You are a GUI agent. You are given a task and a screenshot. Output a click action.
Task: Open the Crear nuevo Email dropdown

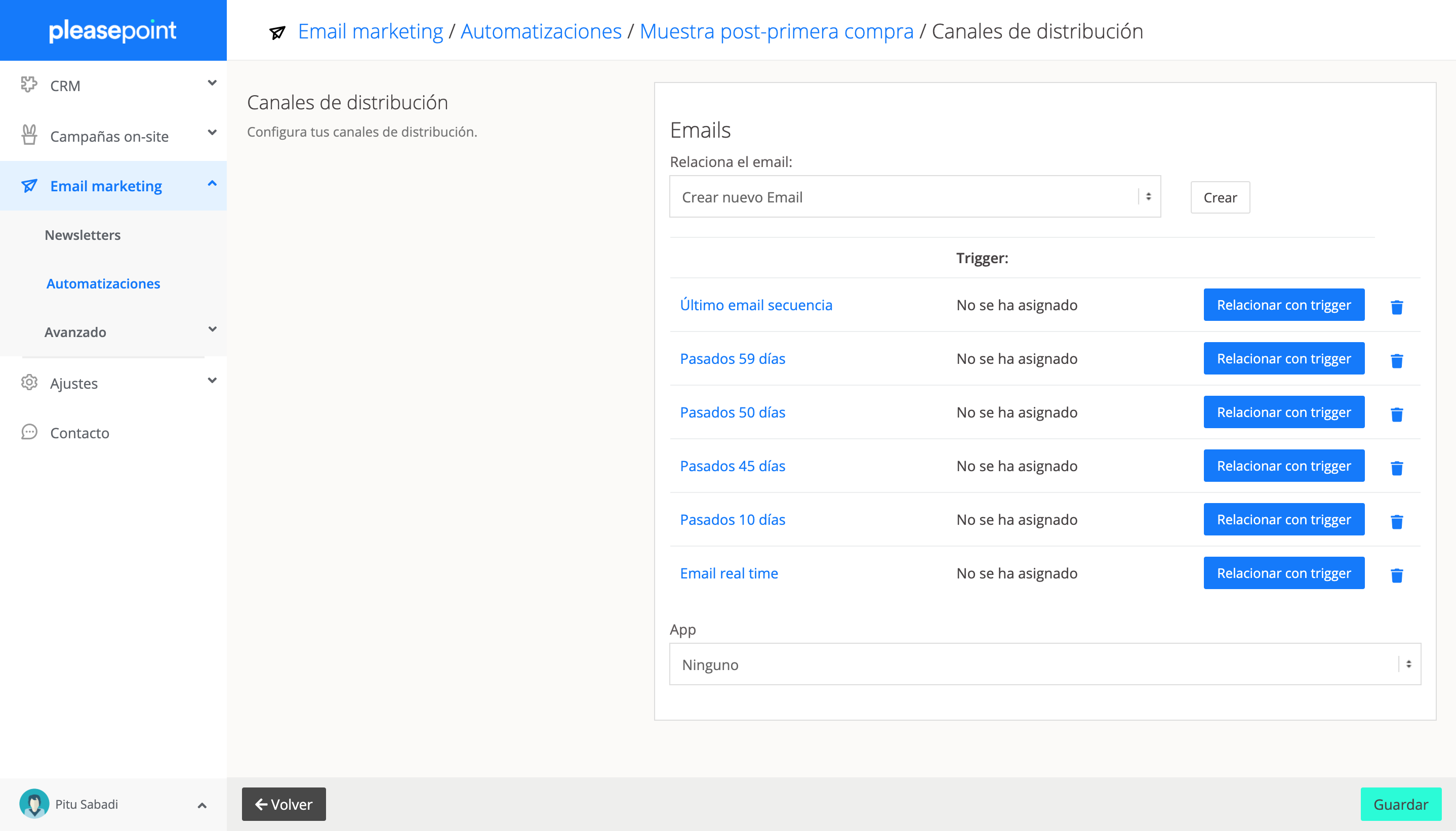click(x=914, y=197)
